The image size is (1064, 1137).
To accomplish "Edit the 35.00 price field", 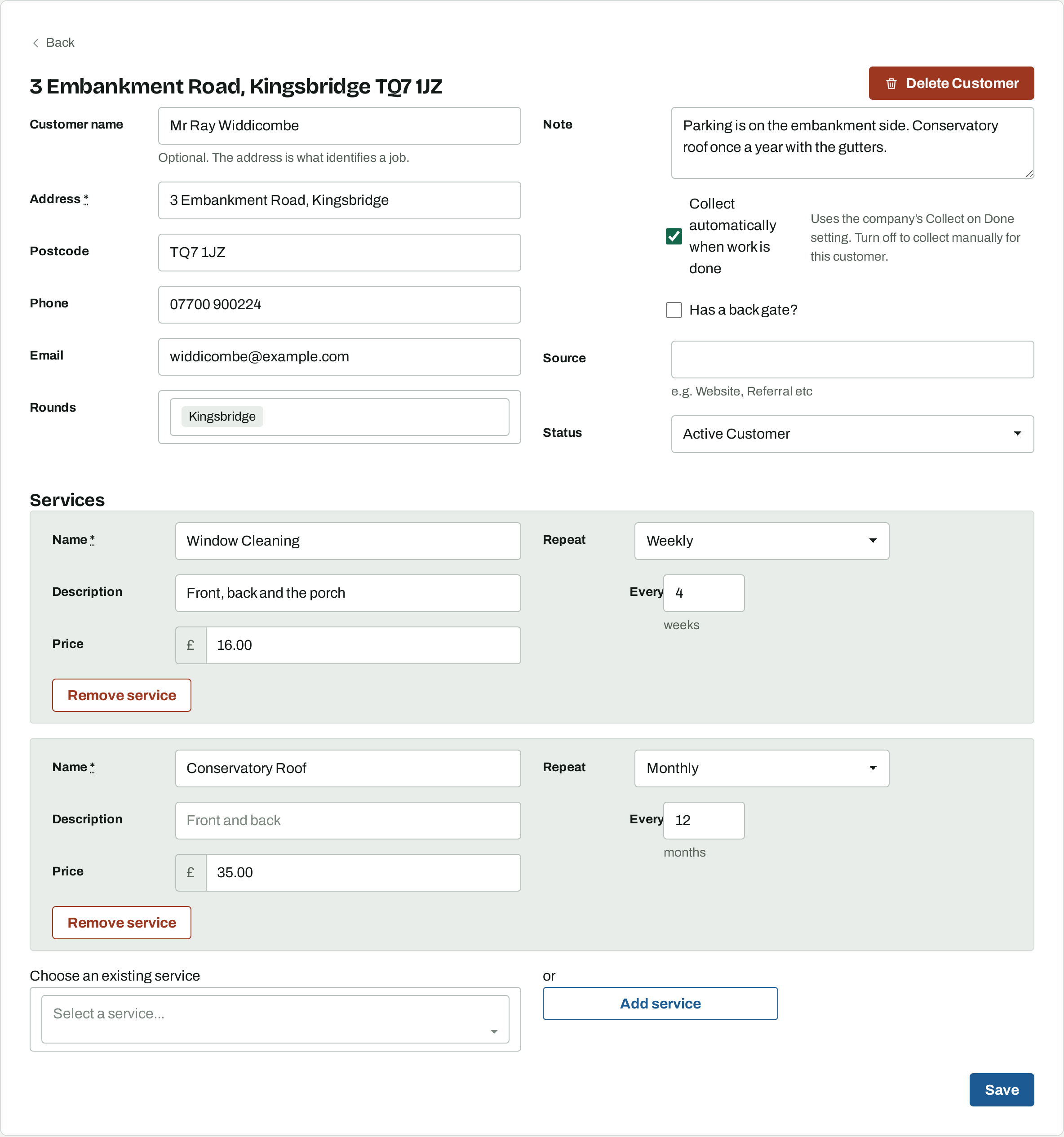I will coord(363,872).
